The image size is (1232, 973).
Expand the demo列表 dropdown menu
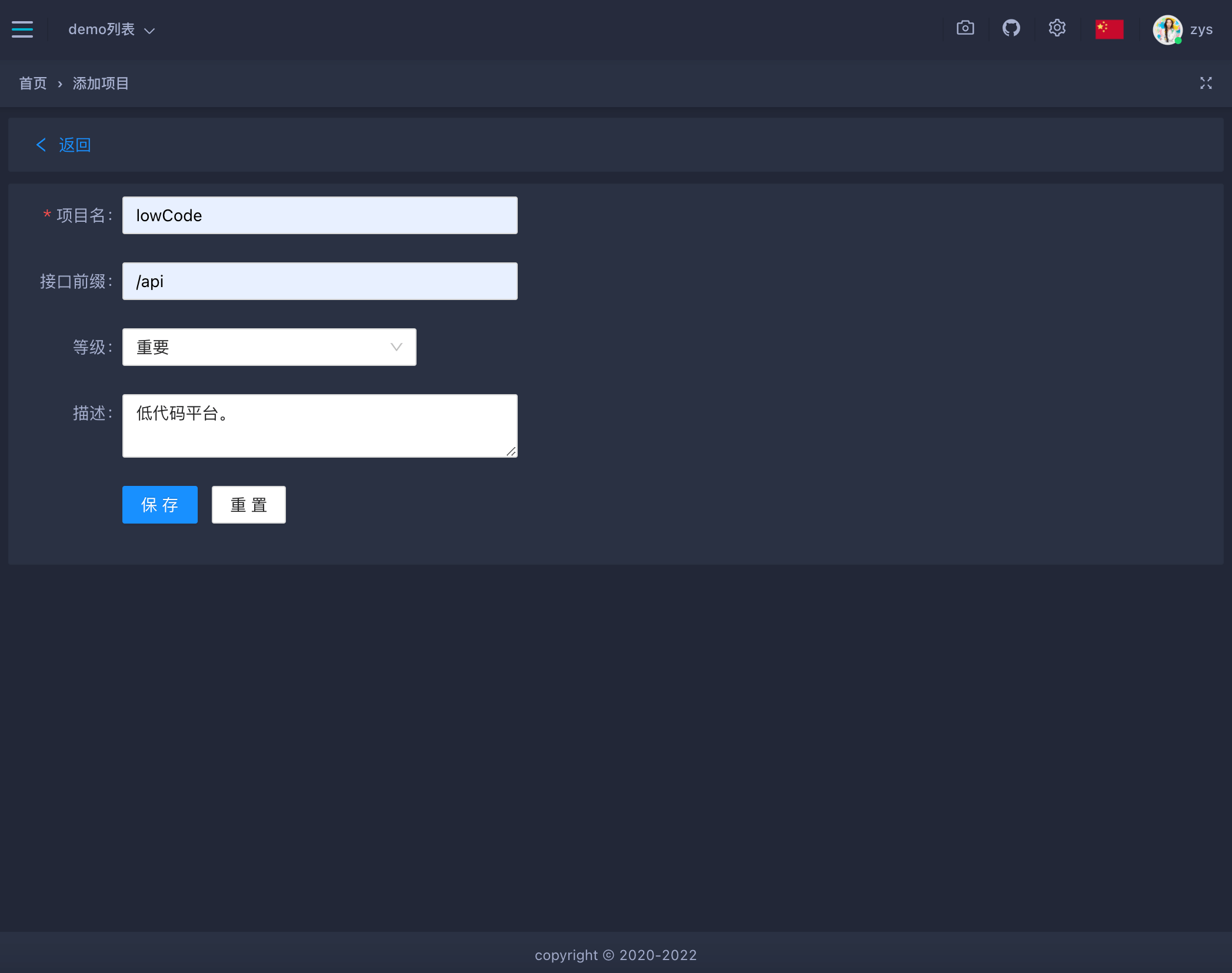coord(111,29)
